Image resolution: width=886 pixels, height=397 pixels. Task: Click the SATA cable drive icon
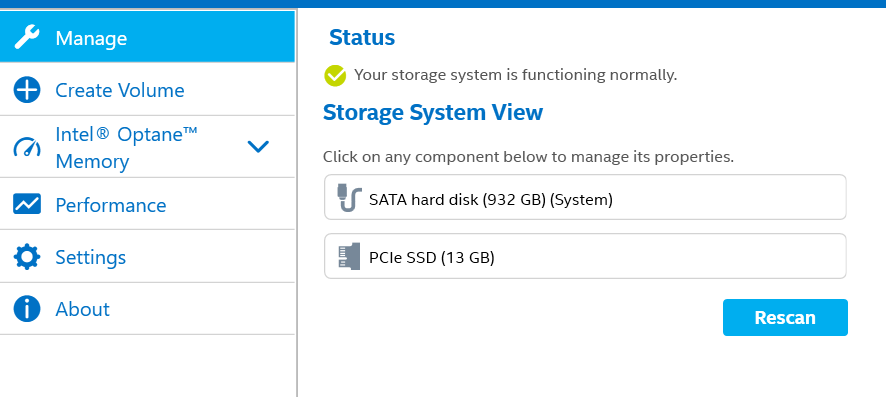[349, 197]
